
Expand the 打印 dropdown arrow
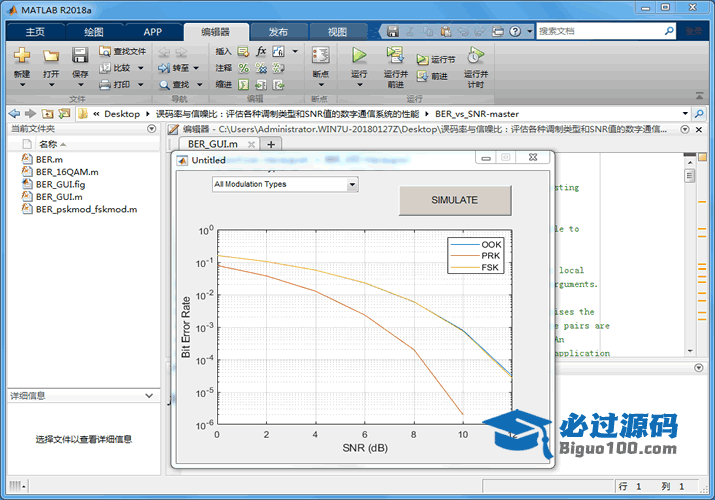(140, 84)
